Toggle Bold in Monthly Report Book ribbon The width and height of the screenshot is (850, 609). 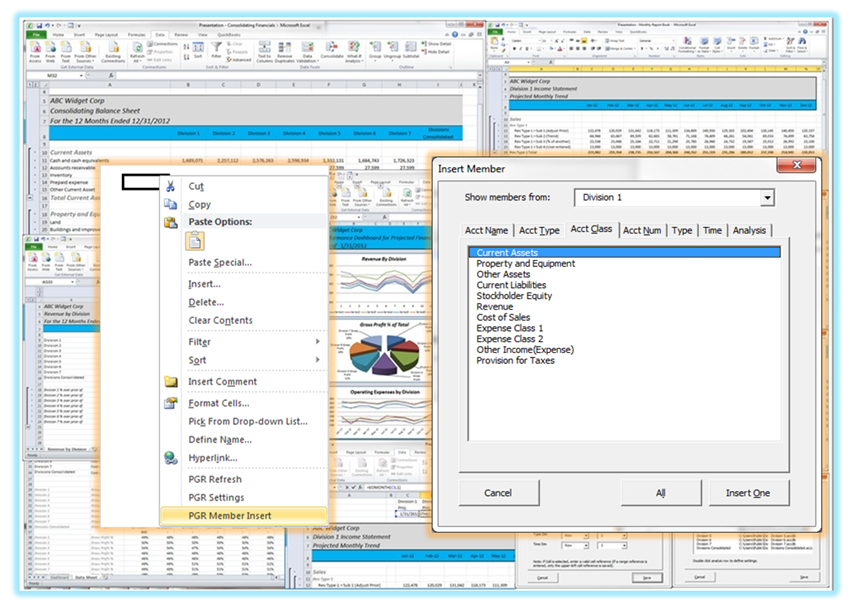(x=514, y=49)
